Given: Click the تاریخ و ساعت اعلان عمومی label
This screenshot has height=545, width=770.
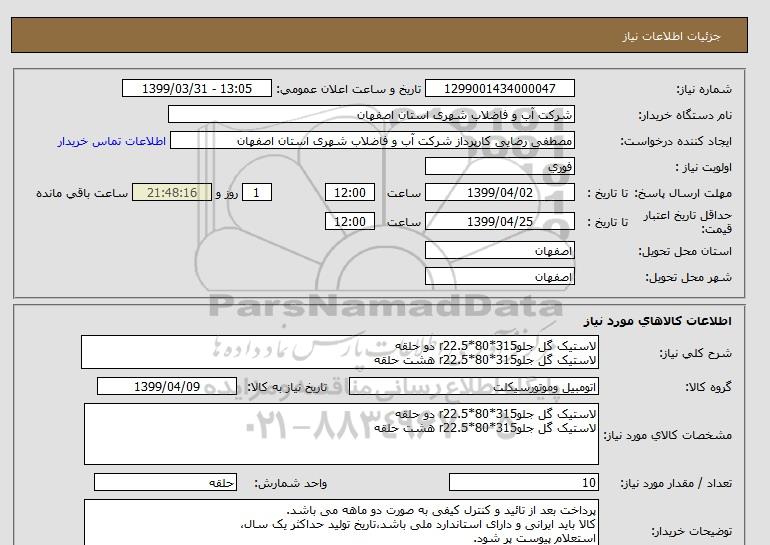Looking at the screenshot, I should 349,89.
